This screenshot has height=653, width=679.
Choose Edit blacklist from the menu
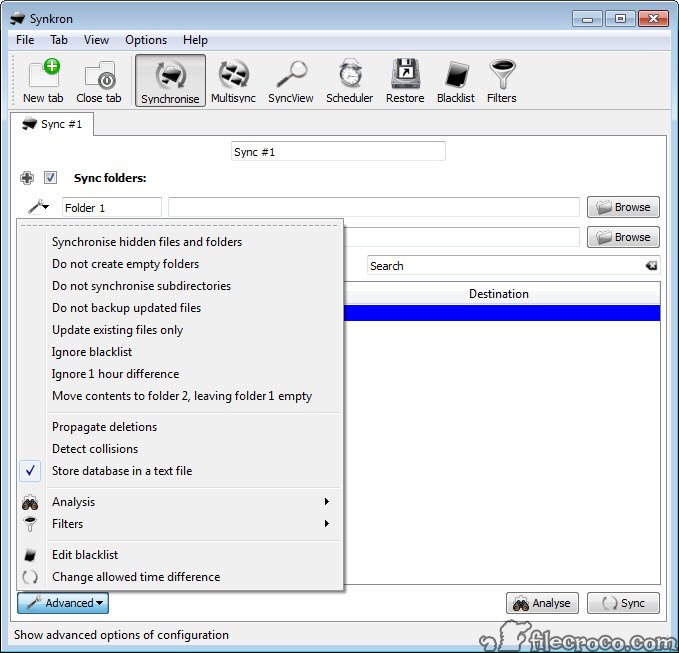(x=180, y=555)
